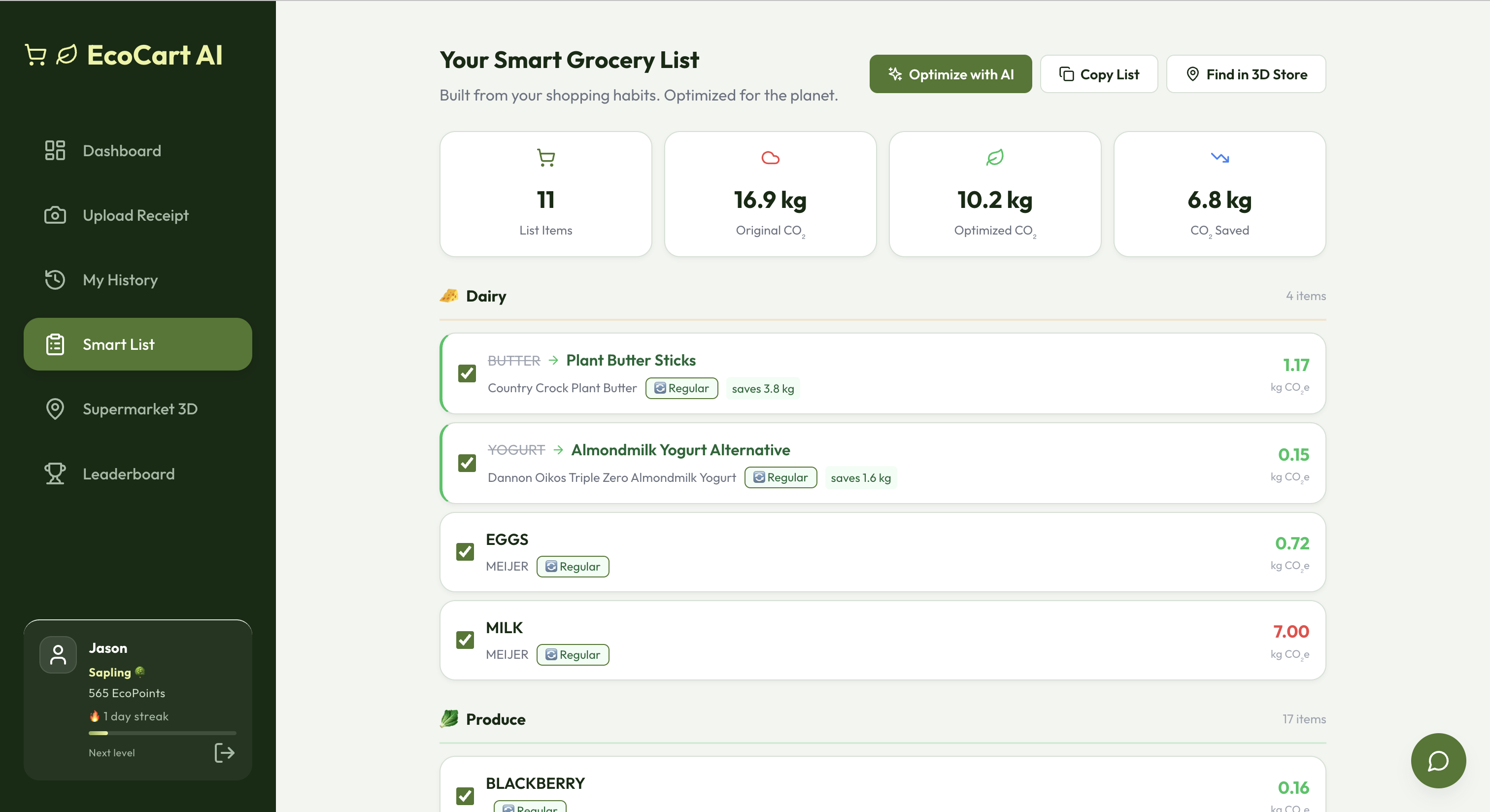Uncheck the MILK item checkbox
The height and width of the screenshot is (812, 1490).
(x=465, y=640)
